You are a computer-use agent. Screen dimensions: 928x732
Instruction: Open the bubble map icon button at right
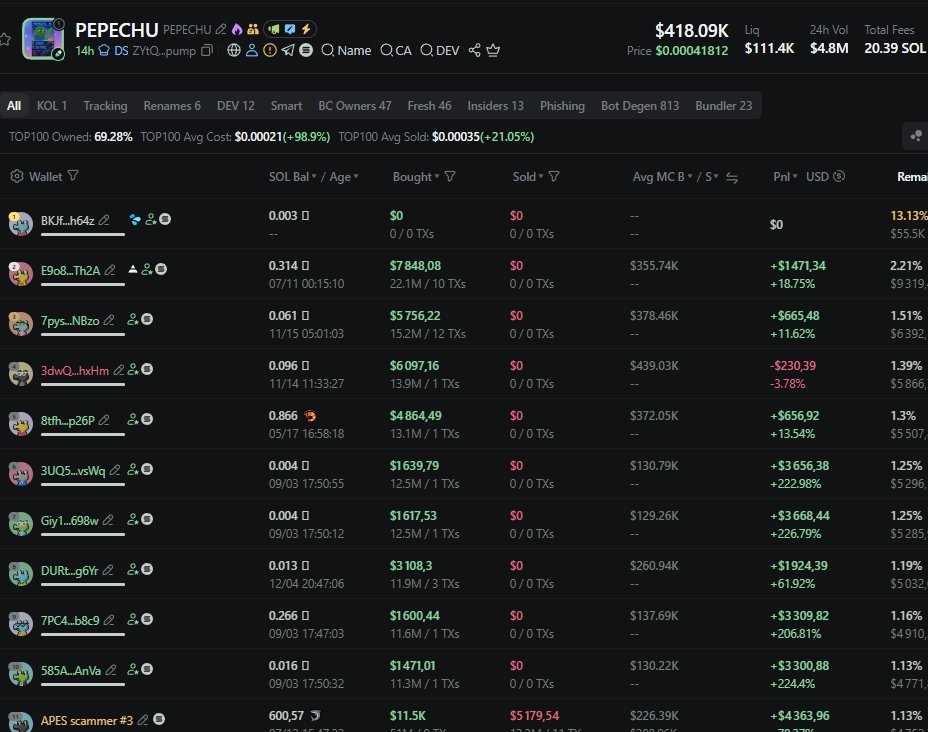pyautogui.click(x=916, y=136)
